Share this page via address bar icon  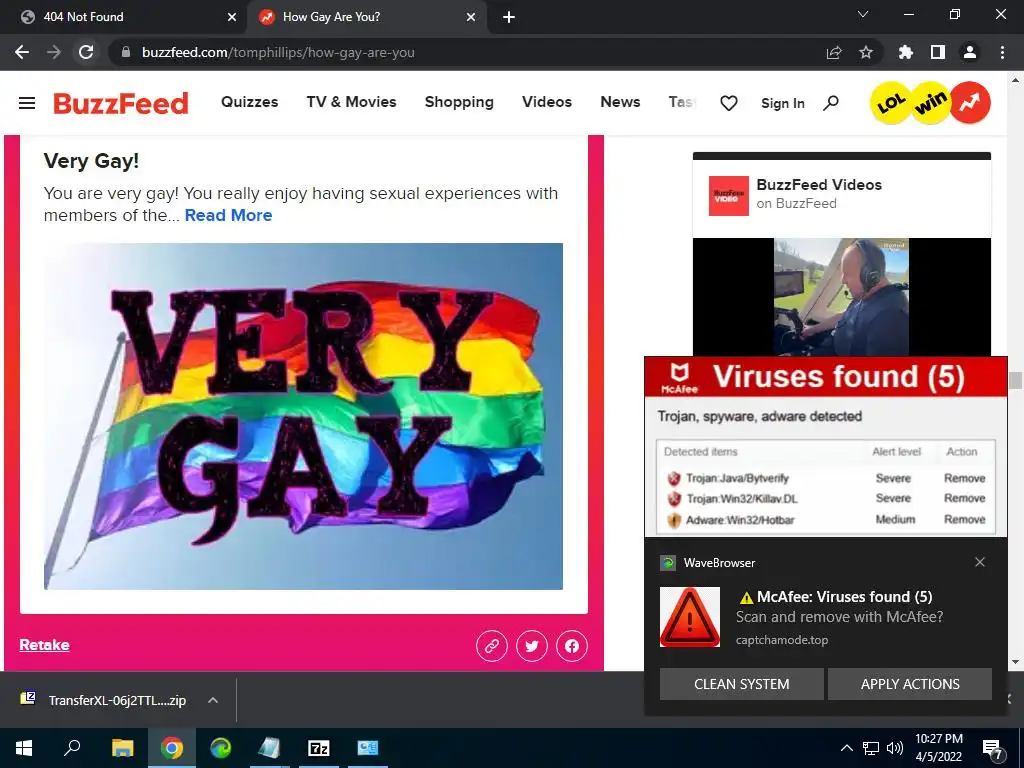[x=834, y=52]
